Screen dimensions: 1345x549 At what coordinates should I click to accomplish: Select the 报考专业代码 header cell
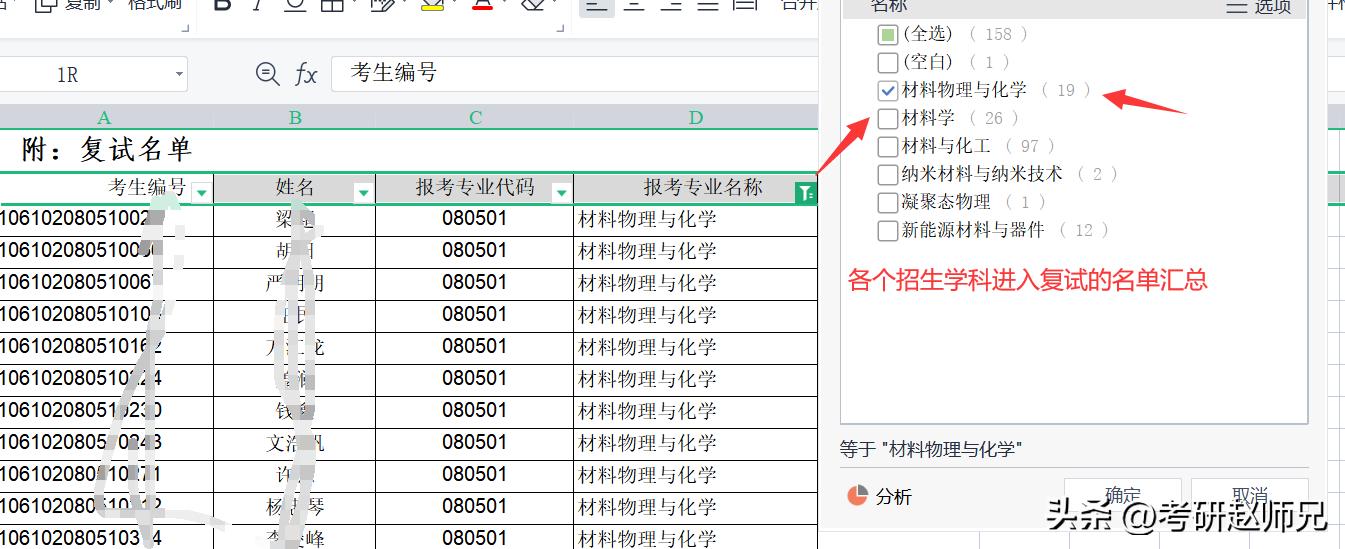coord(475,188)
